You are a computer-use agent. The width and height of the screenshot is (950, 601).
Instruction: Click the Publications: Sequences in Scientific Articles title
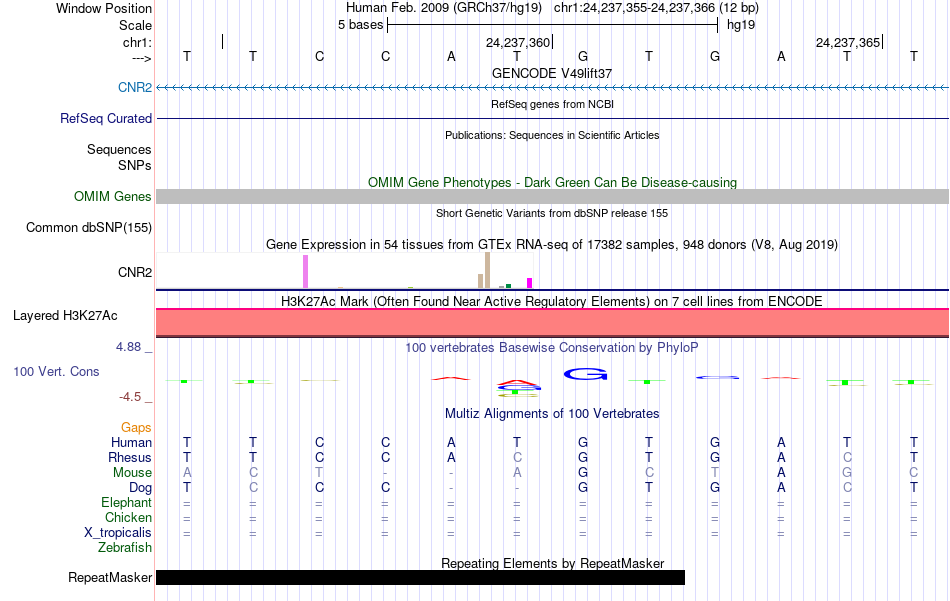[x=552, y=135]
